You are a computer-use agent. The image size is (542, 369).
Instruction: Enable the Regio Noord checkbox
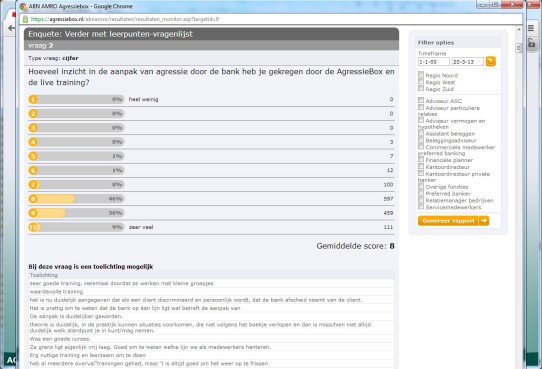click(421, 75)
